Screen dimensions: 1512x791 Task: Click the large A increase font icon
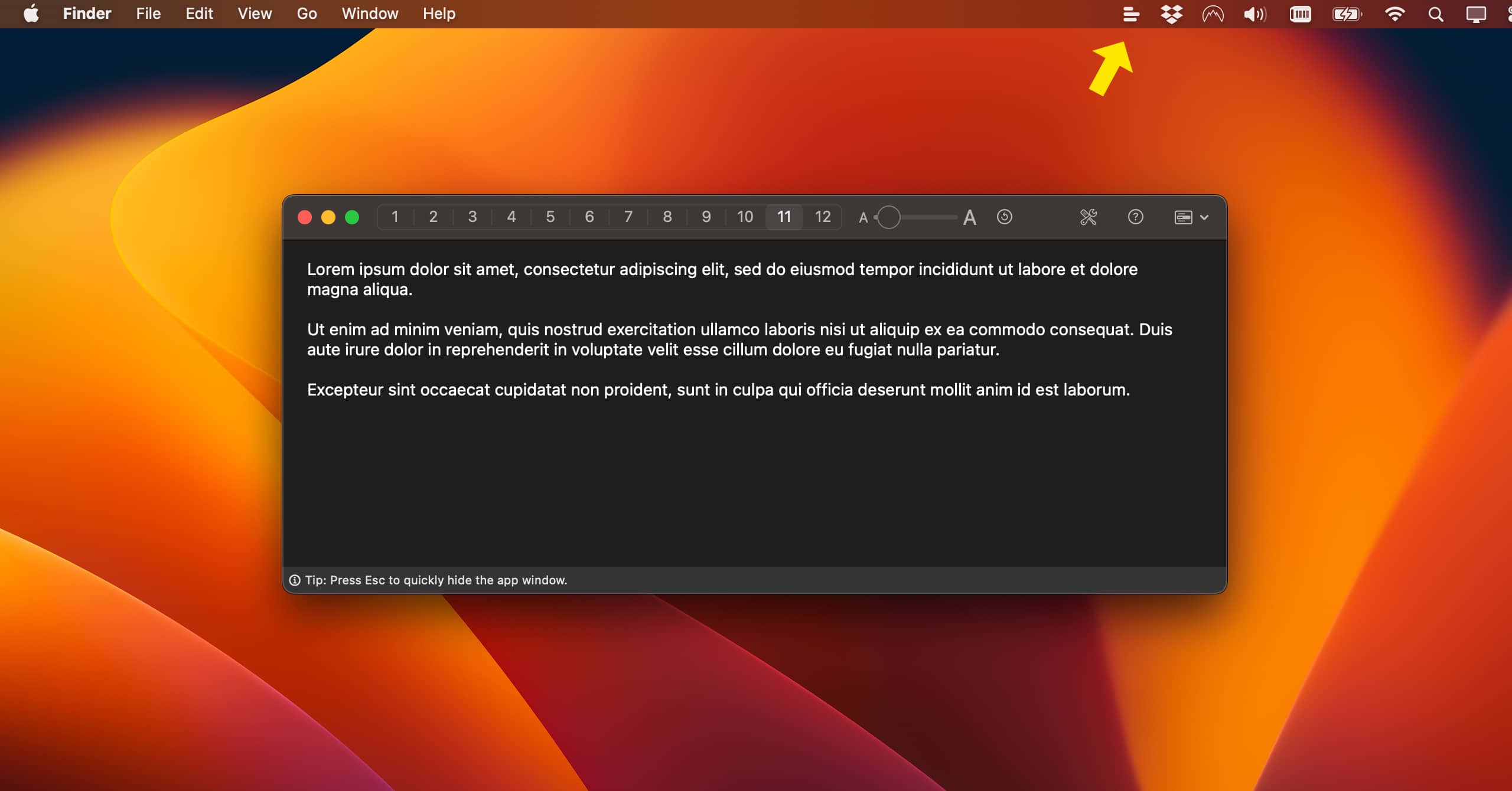(969, 217)
